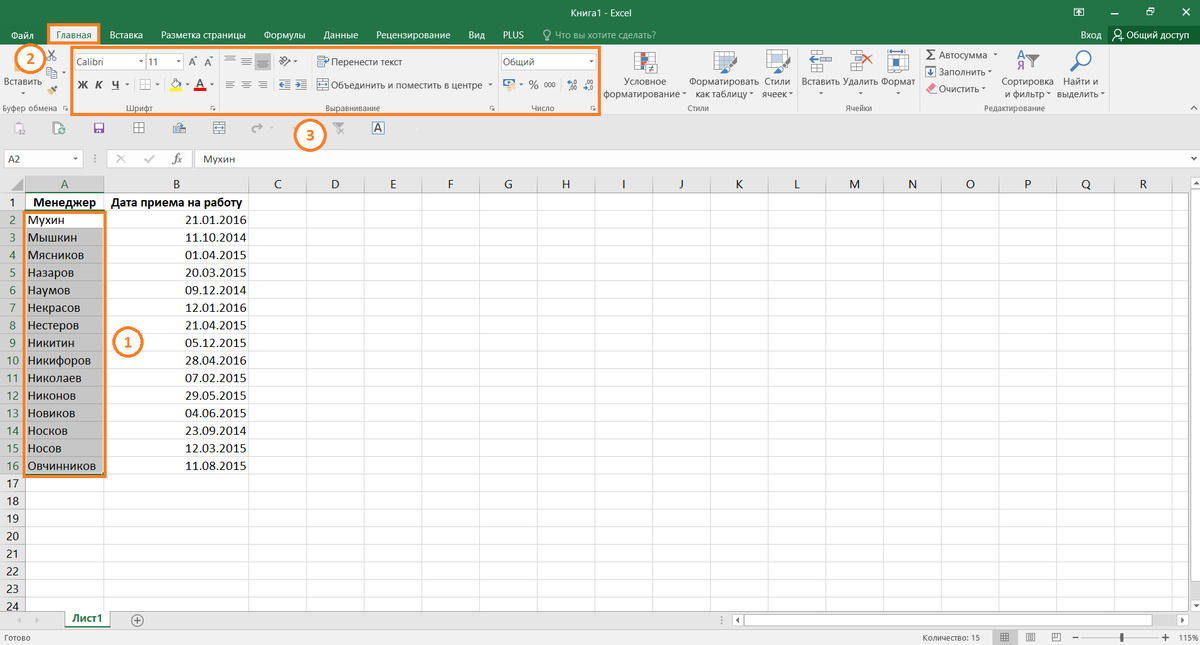Apply red font color
Viewport: 1200px width, 645px height.
pyautogui.click(x=200, y=85)
